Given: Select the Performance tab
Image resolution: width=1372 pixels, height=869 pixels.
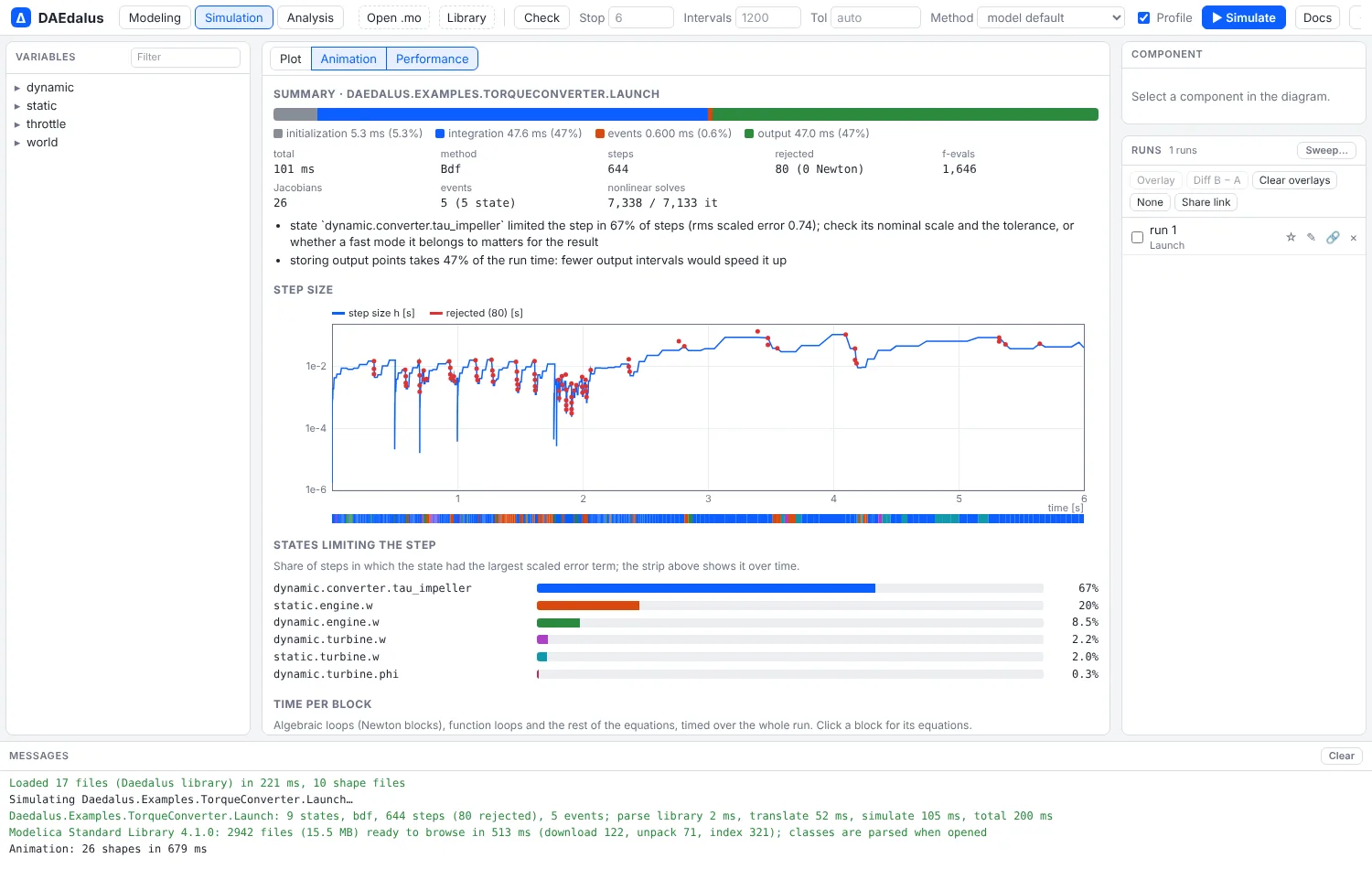Looking at the screenshot, I should (x=432, y=59).
